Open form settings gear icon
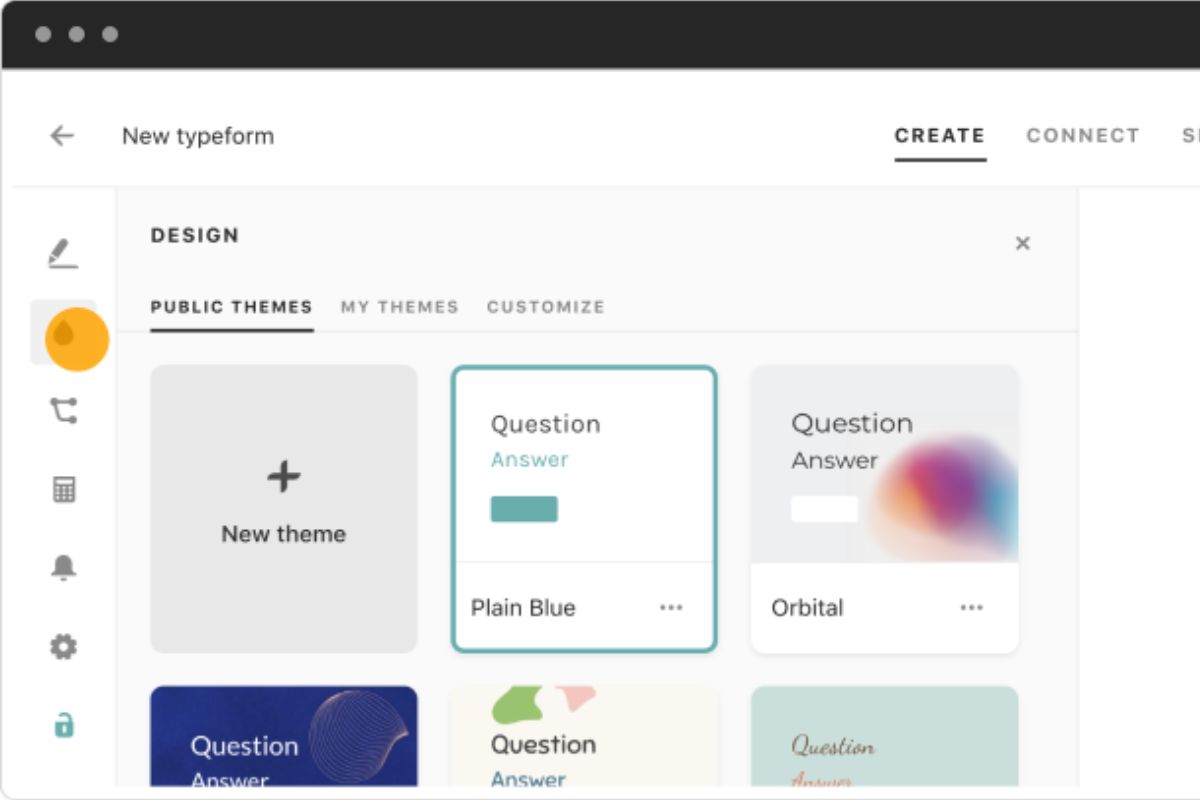This screenshot has width=1200, height=800. point(63,646)
